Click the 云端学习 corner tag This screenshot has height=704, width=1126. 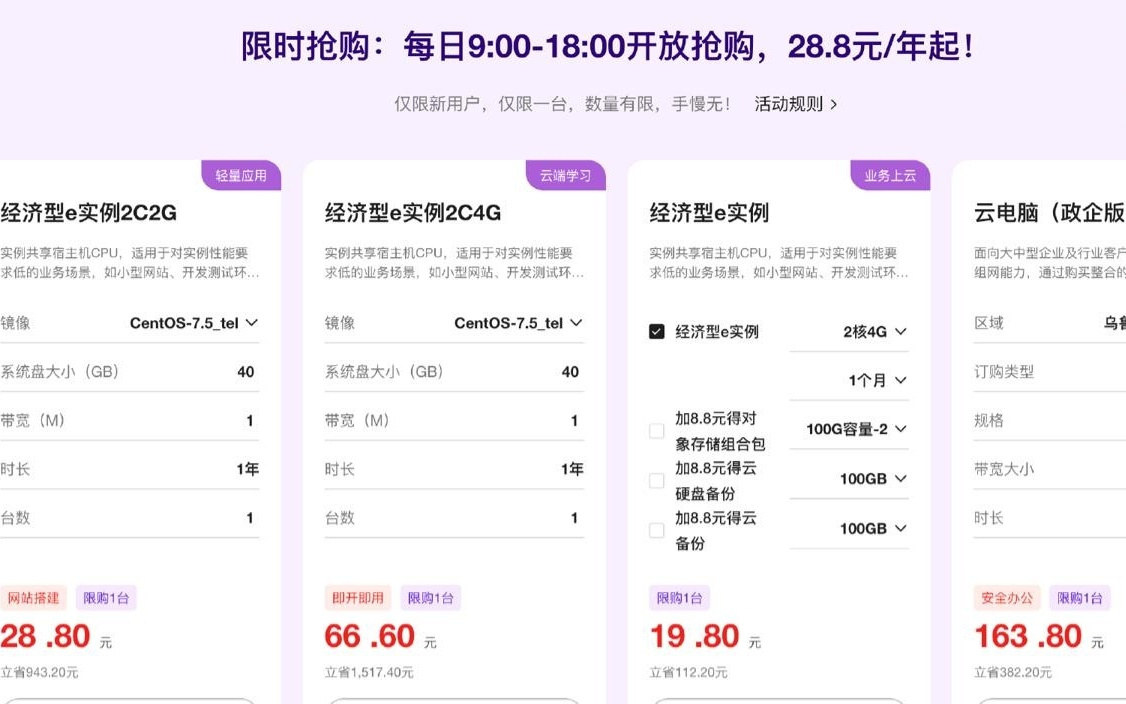565,175
